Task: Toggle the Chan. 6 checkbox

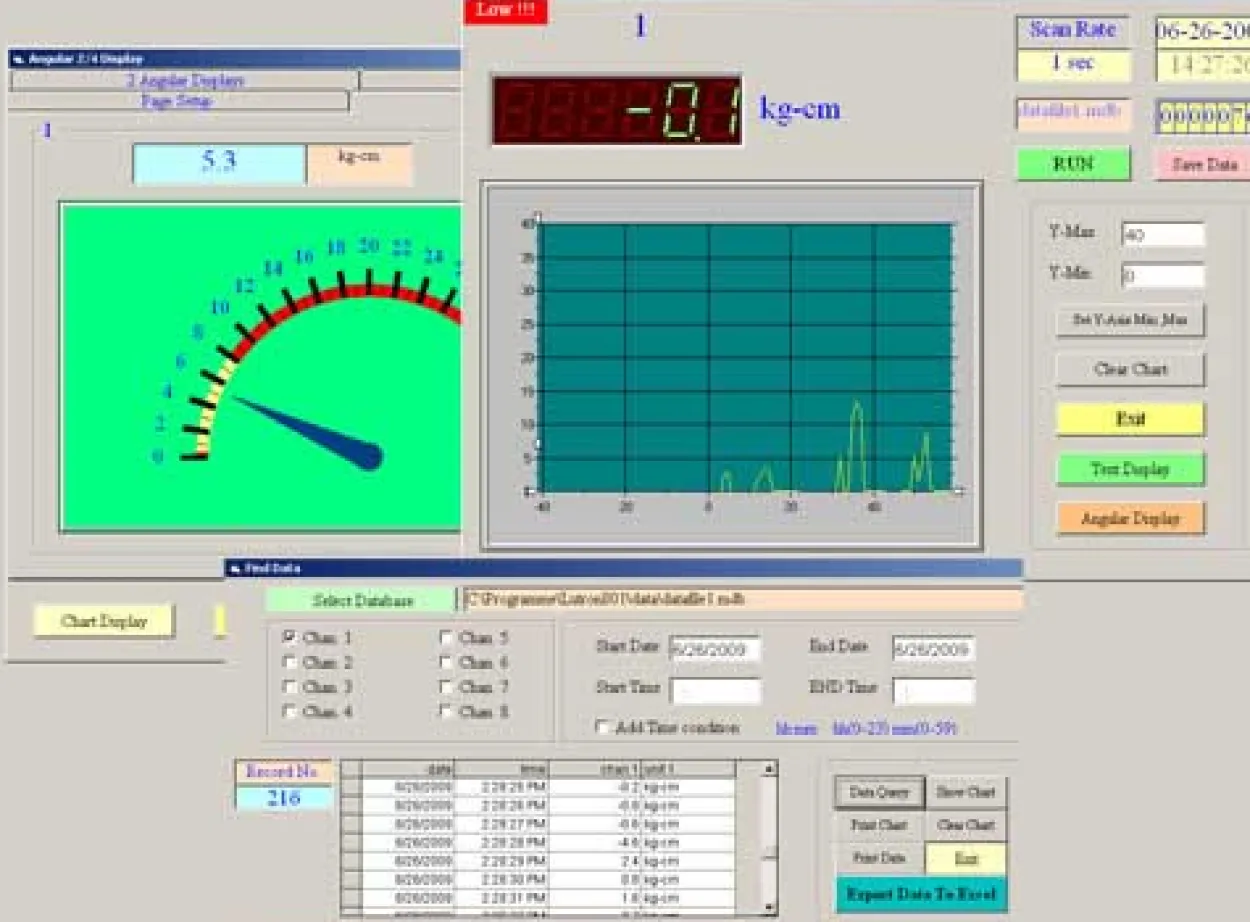Action: pos(446,662)
